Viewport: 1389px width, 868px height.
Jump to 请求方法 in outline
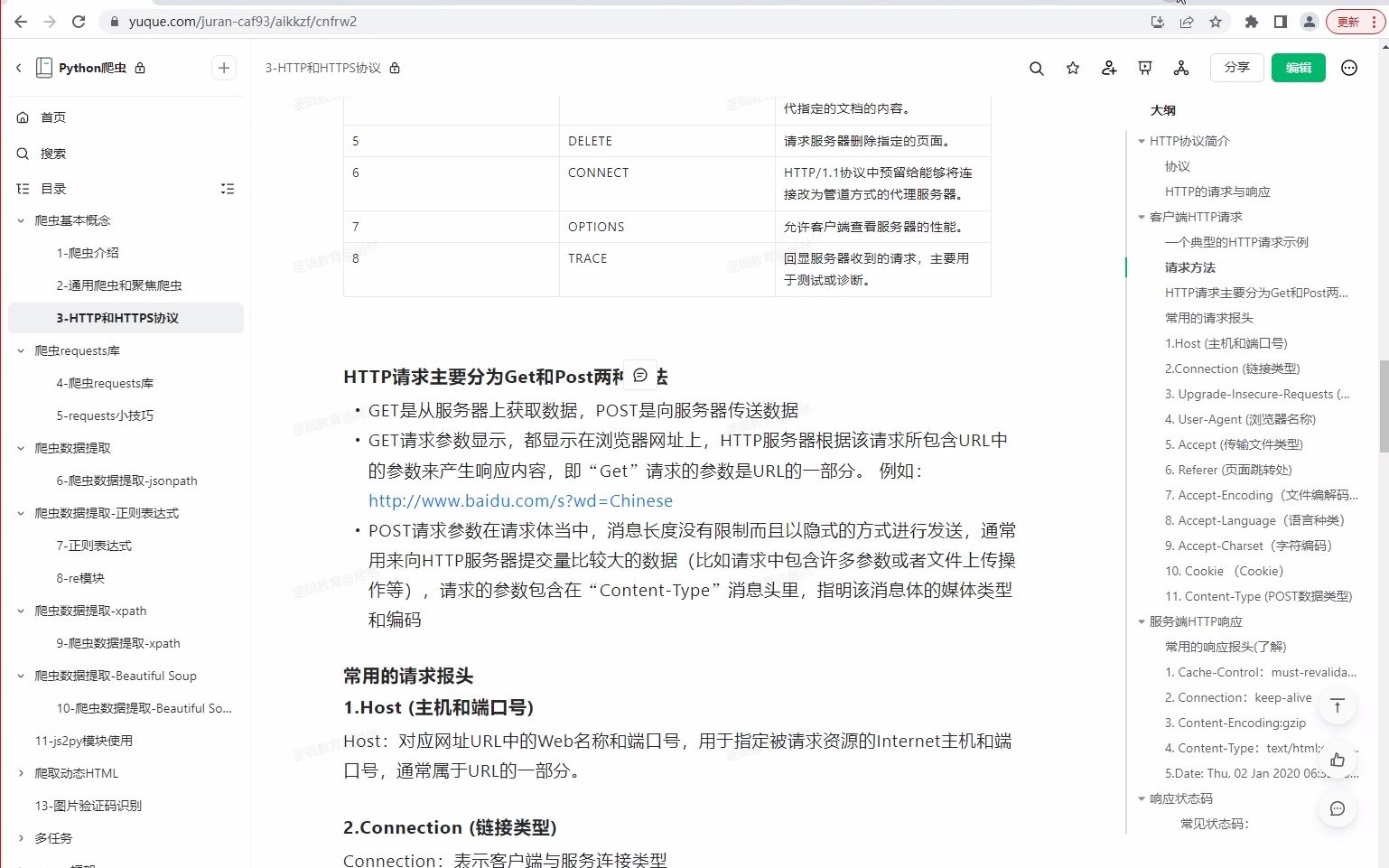point(1189,267)
